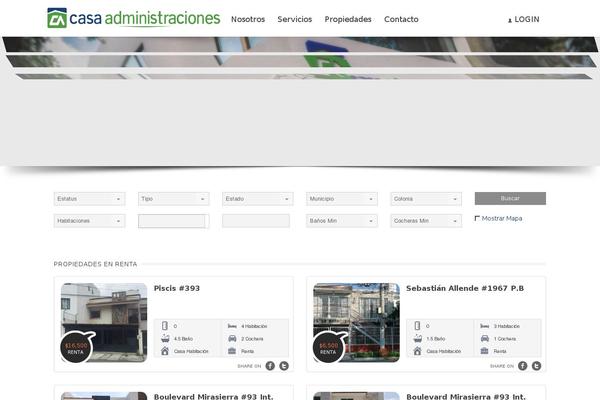The height and width of the screenshot is (400, 600).
Task: Click the briefcase icon in Piscis #393 card
Action: (x=232, y=351)
